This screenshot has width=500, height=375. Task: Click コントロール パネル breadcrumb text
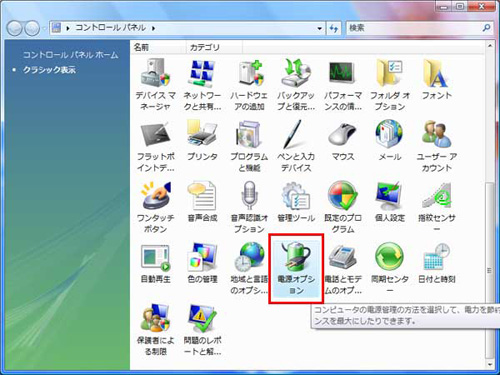[111, 28]
